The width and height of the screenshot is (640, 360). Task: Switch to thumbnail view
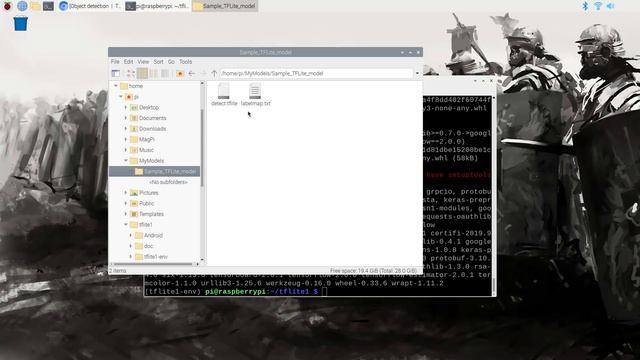(x=142, y=73)
